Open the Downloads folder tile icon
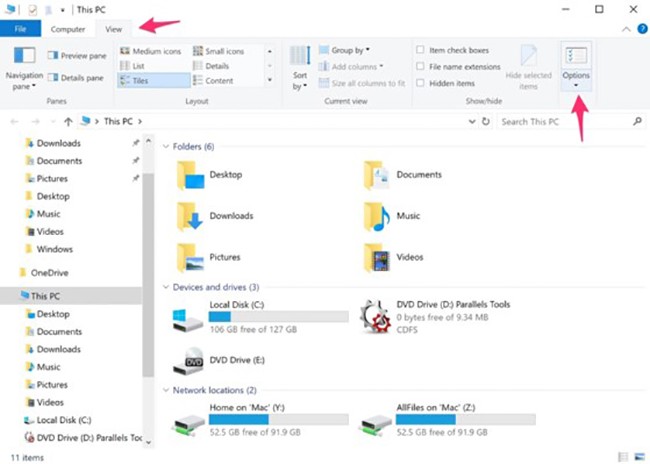The width and height of the screenshot is (650, 464). [190, 216]
